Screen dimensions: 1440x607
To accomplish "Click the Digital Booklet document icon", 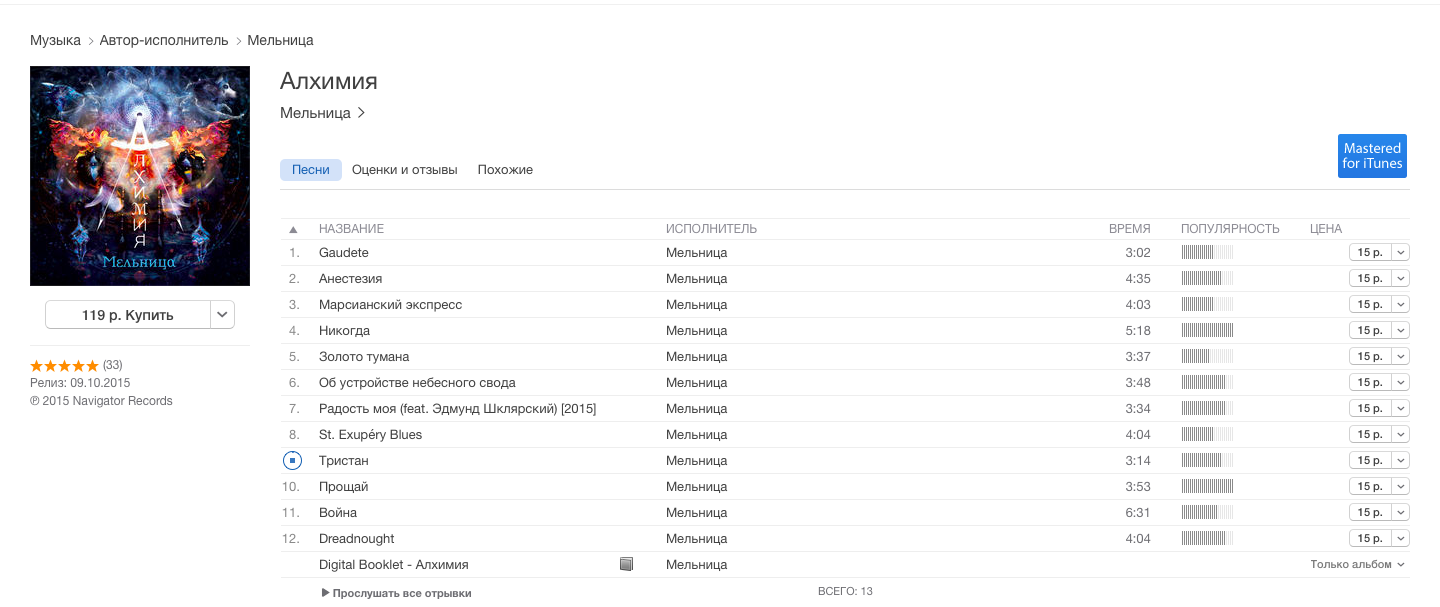I will pyautogui.click(x=627, y=564).
